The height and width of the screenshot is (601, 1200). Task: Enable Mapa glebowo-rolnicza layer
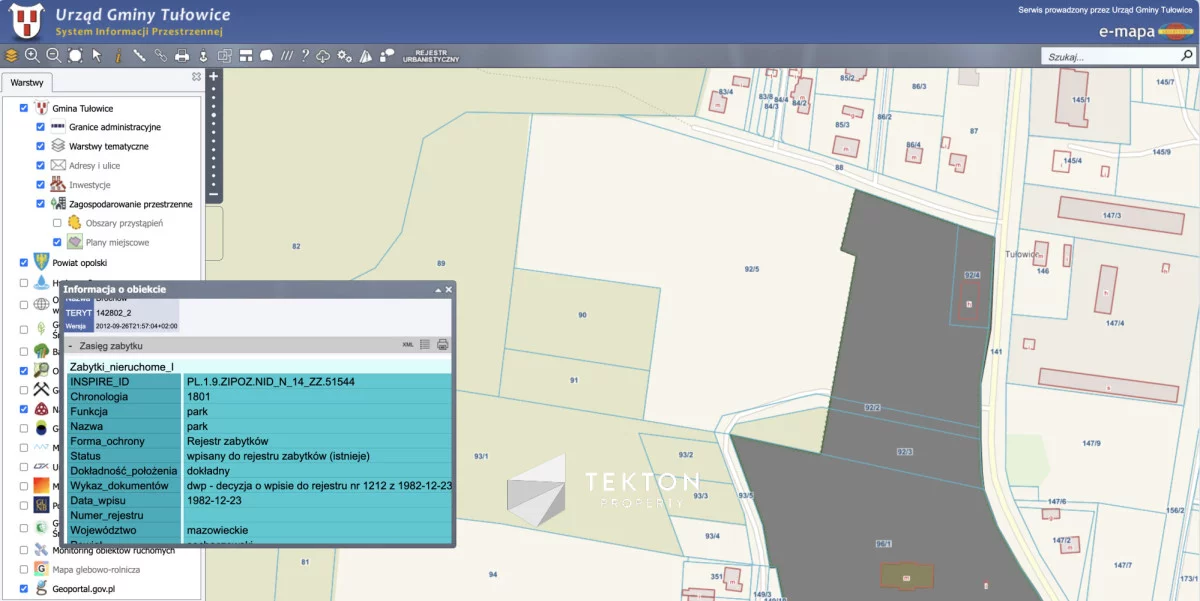(24, 569)
